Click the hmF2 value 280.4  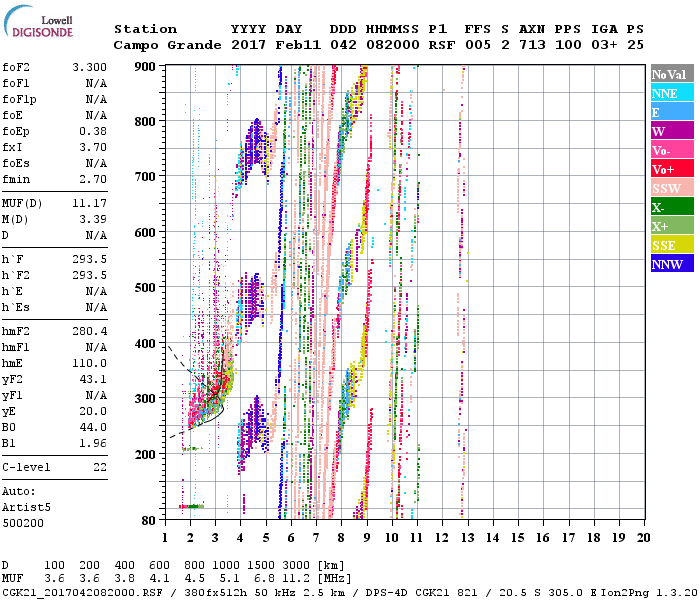pyautogui.click(x=89, y=331)
